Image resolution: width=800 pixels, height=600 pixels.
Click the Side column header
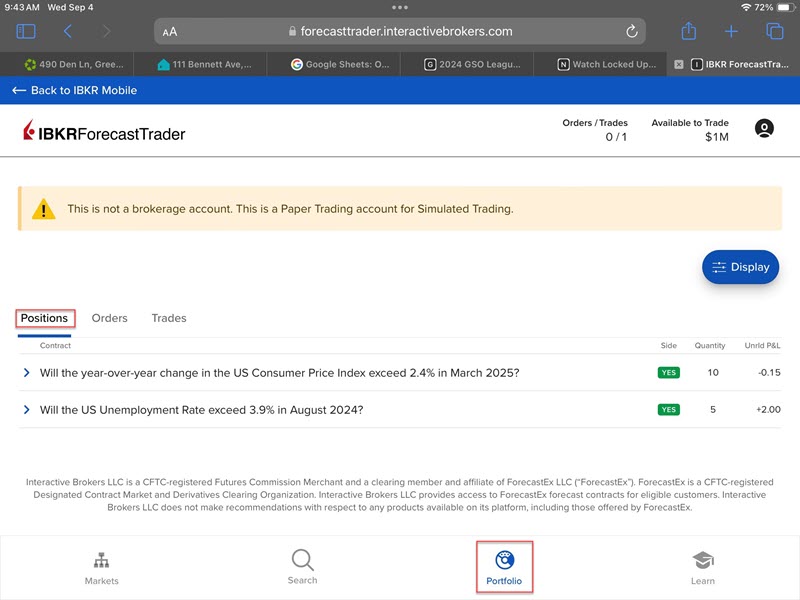click(668, 345)
